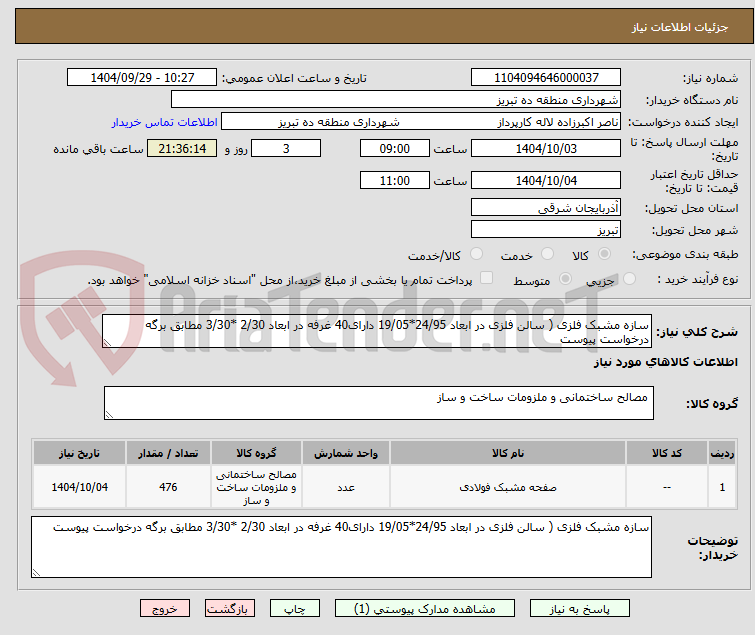The height and width of the screenshot is (635, 755).
Task: Click the remaining time countdown 21:36:14
Action: (x=182, y=148)
